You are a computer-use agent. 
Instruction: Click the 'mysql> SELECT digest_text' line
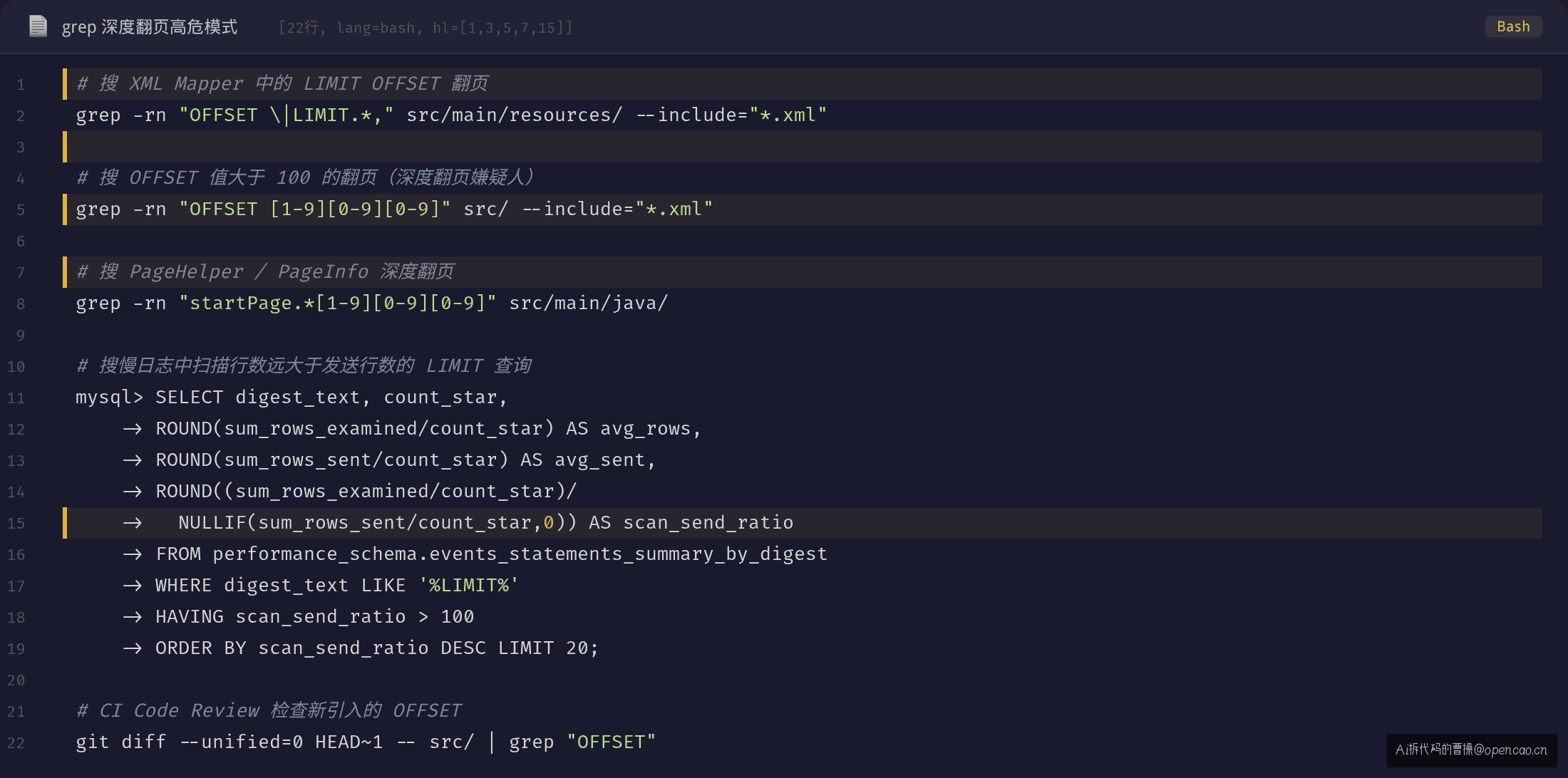pyautogui.click(x=292, y=397)
